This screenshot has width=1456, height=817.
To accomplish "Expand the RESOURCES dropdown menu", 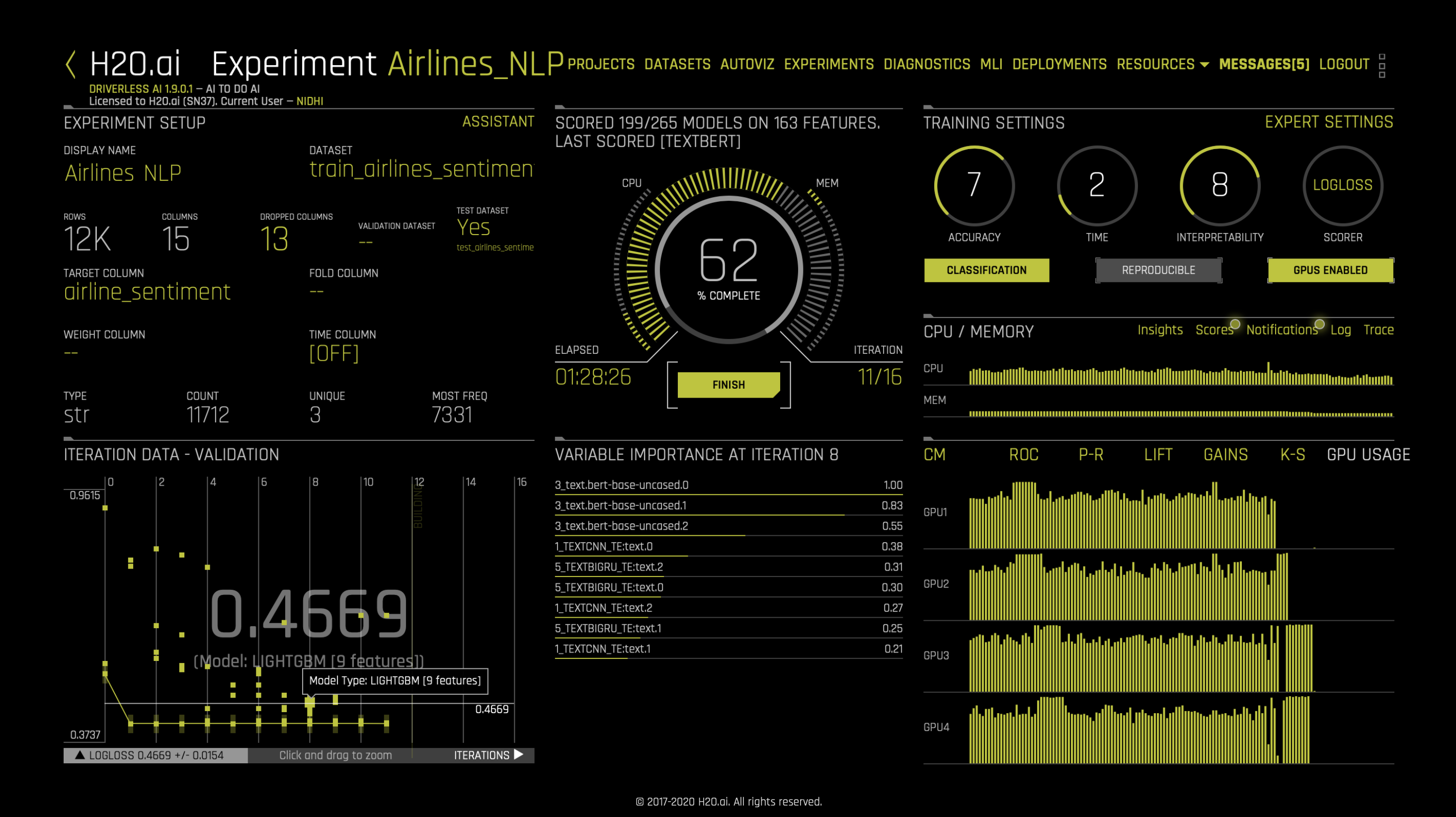I will click(1162, 65).
